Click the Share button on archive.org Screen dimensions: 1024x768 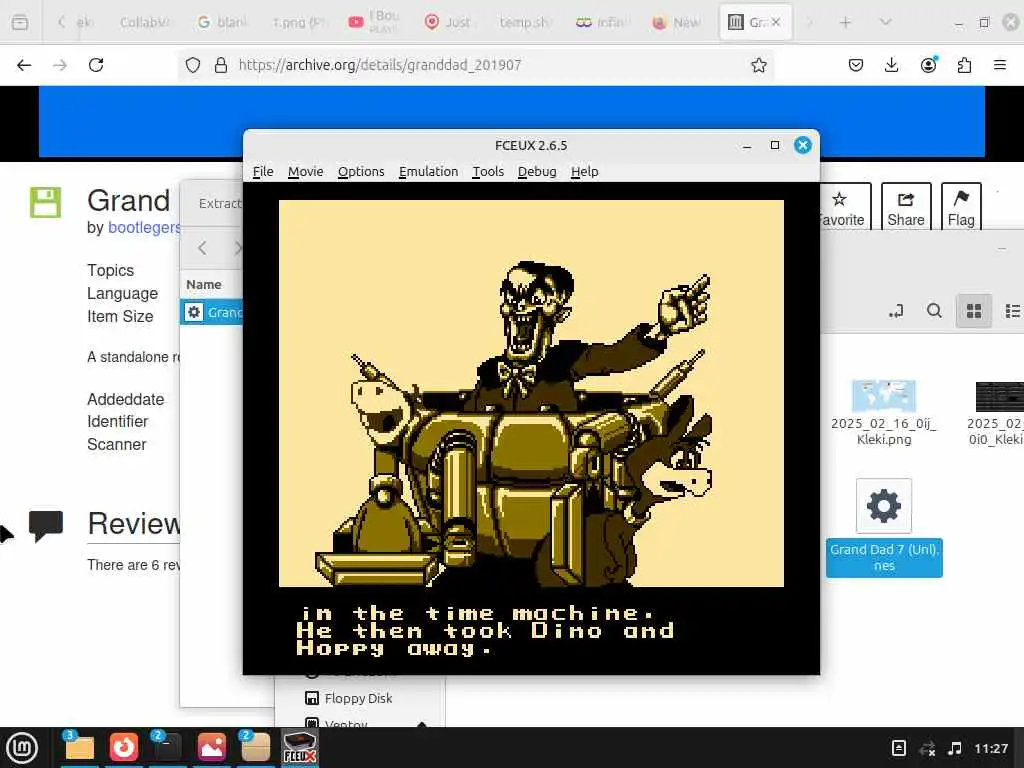click(x=906, y=207)
